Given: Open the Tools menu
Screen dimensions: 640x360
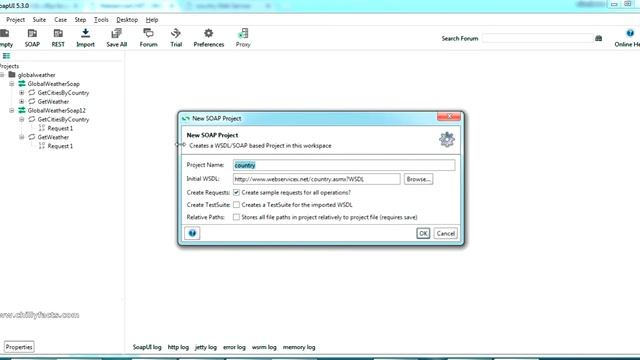Looking at the screenshot, I should (101, 20).
